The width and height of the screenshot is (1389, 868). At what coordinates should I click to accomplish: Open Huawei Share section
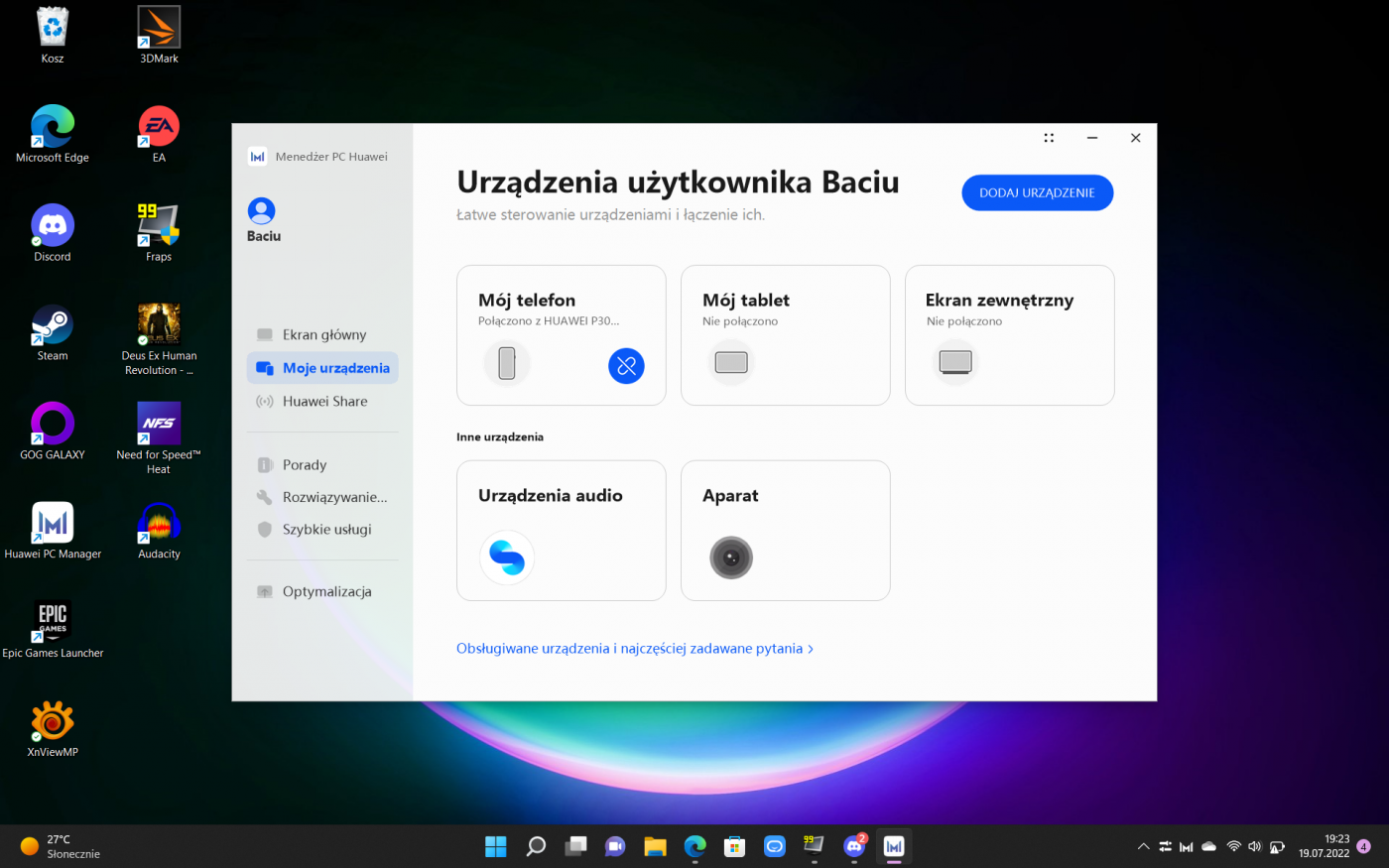[323, 402]
